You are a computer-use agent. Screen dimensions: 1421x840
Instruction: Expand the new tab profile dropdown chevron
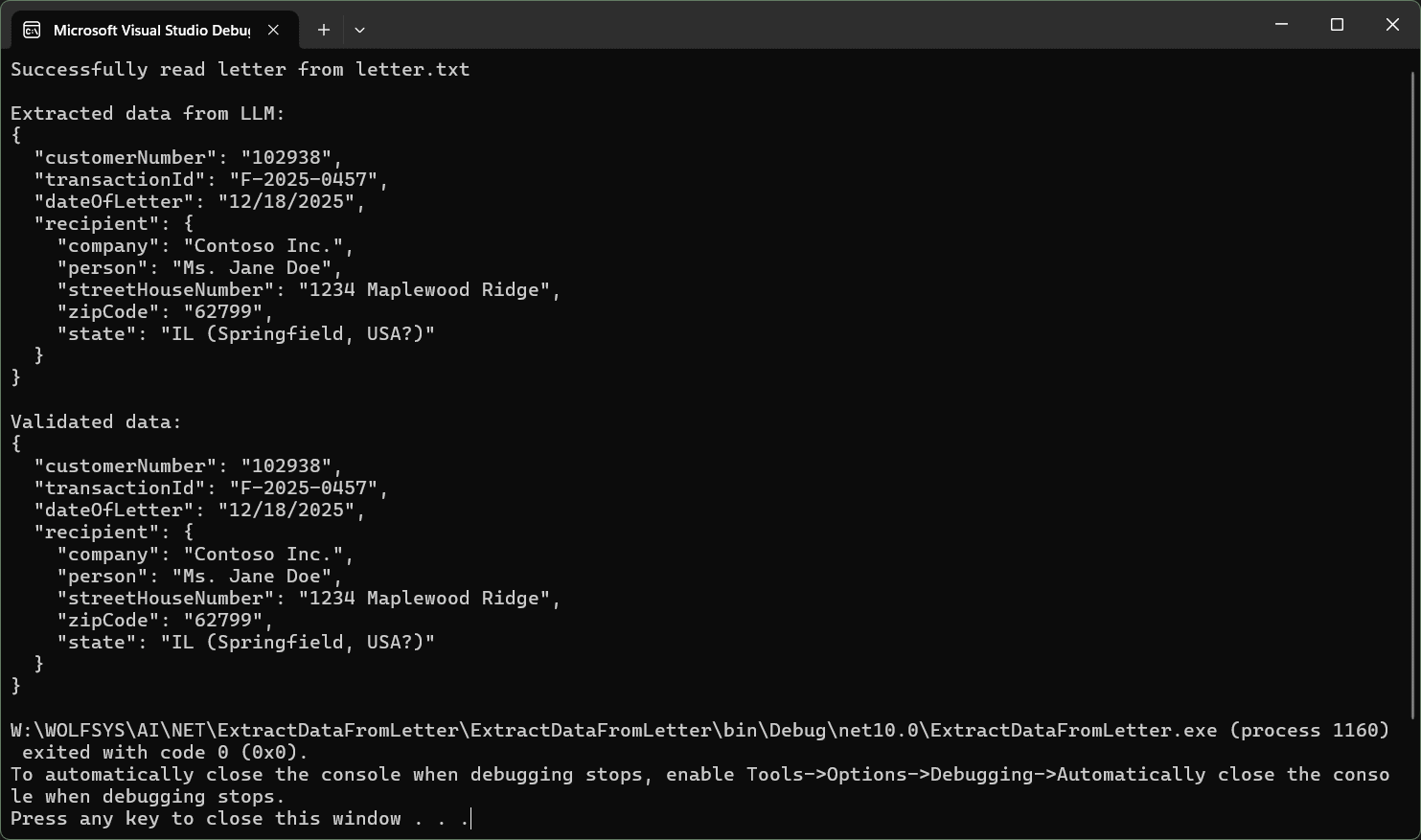tap(359, 30)
